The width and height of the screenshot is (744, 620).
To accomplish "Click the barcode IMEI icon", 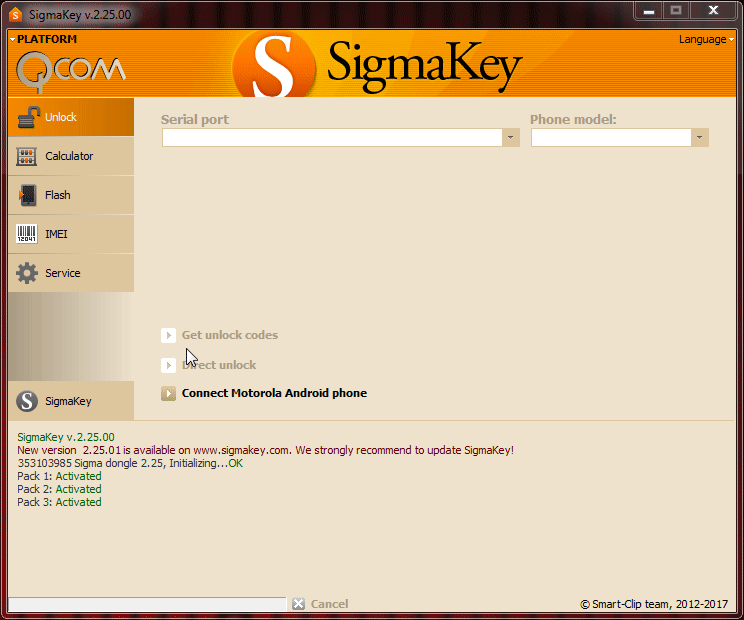I will 27,234.
